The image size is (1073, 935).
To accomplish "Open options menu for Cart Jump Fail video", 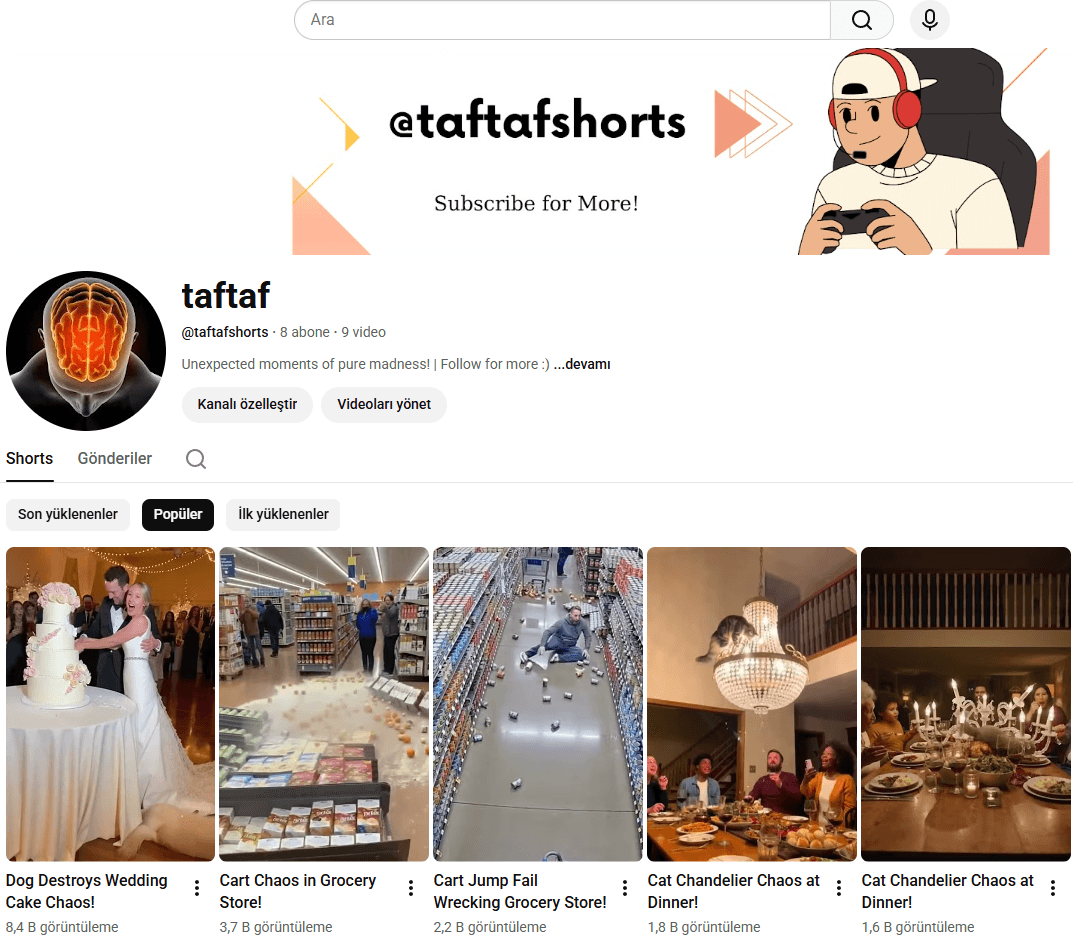I will coord(625,888).
